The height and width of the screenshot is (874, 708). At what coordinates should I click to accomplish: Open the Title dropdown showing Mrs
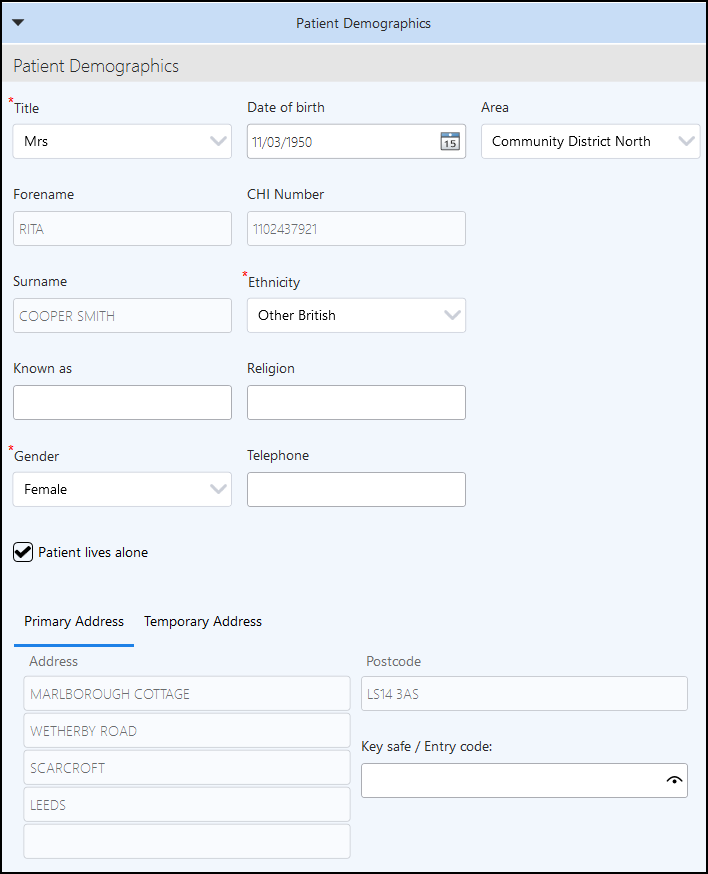pos(122,142)
